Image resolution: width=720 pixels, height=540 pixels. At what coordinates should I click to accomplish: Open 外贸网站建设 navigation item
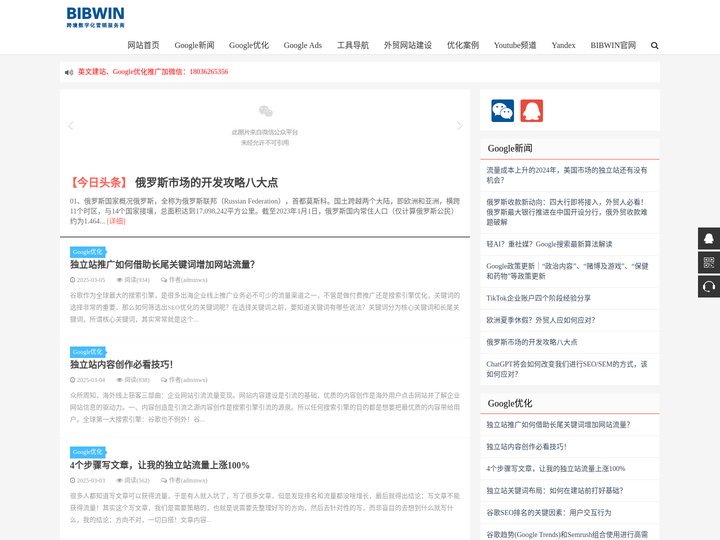(x=408, y=45)
